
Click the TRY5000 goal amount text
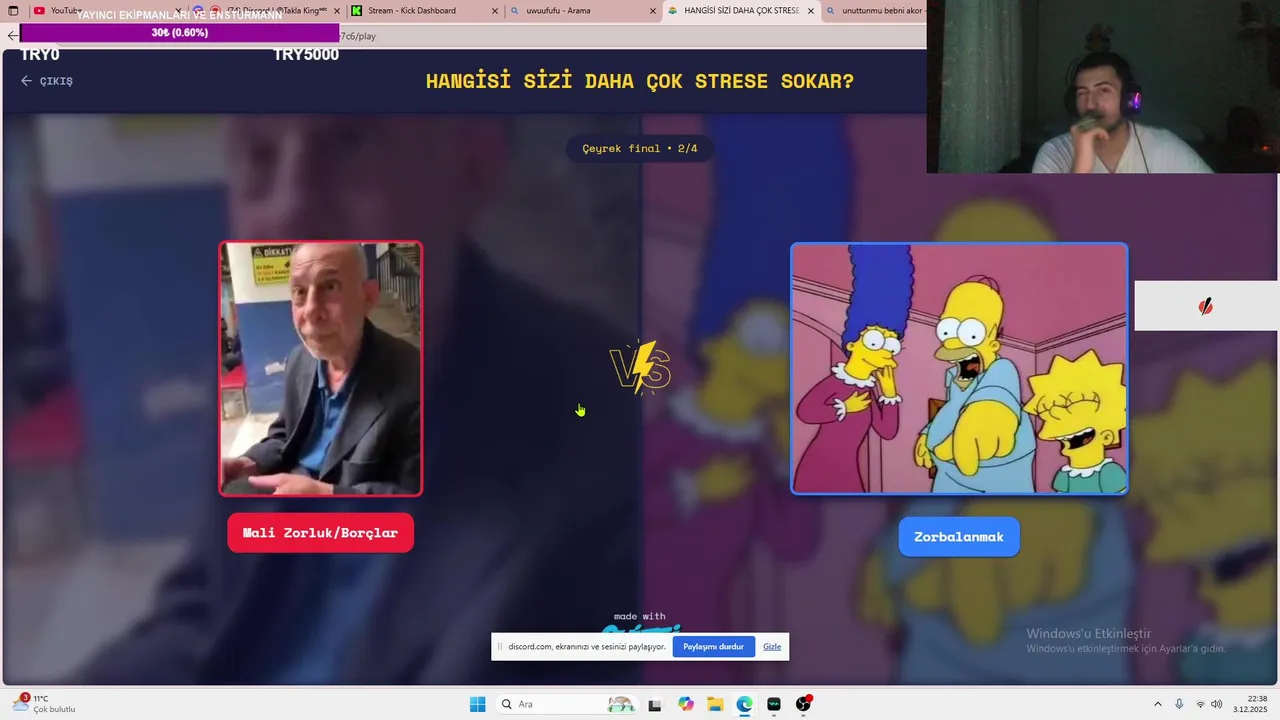click(306, 55)
